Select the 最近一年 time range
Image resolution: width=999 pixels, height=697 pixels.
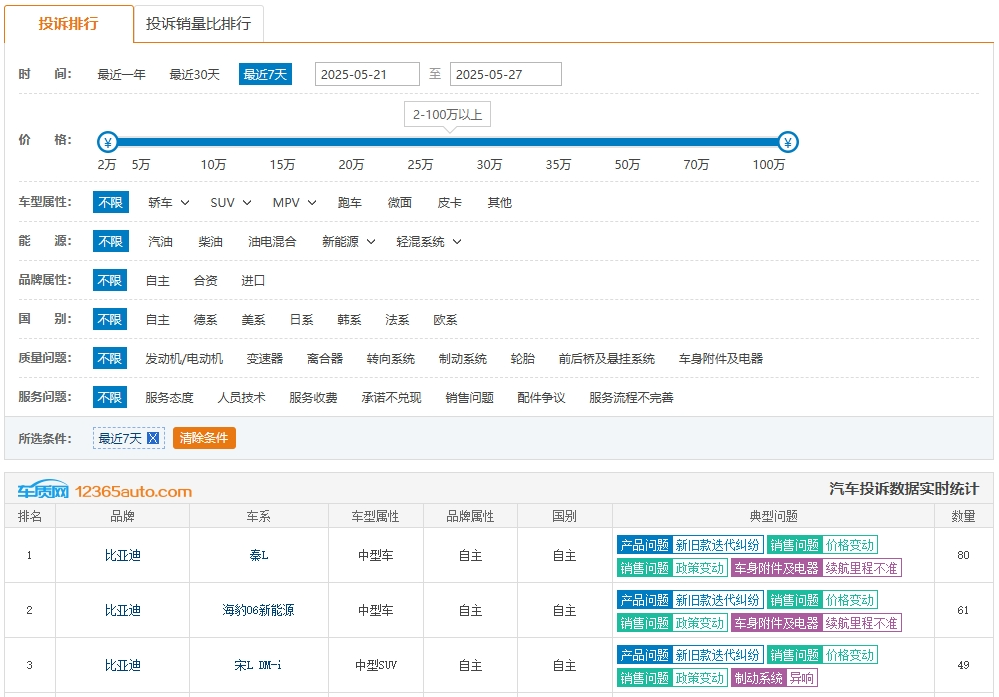(121, 74)
